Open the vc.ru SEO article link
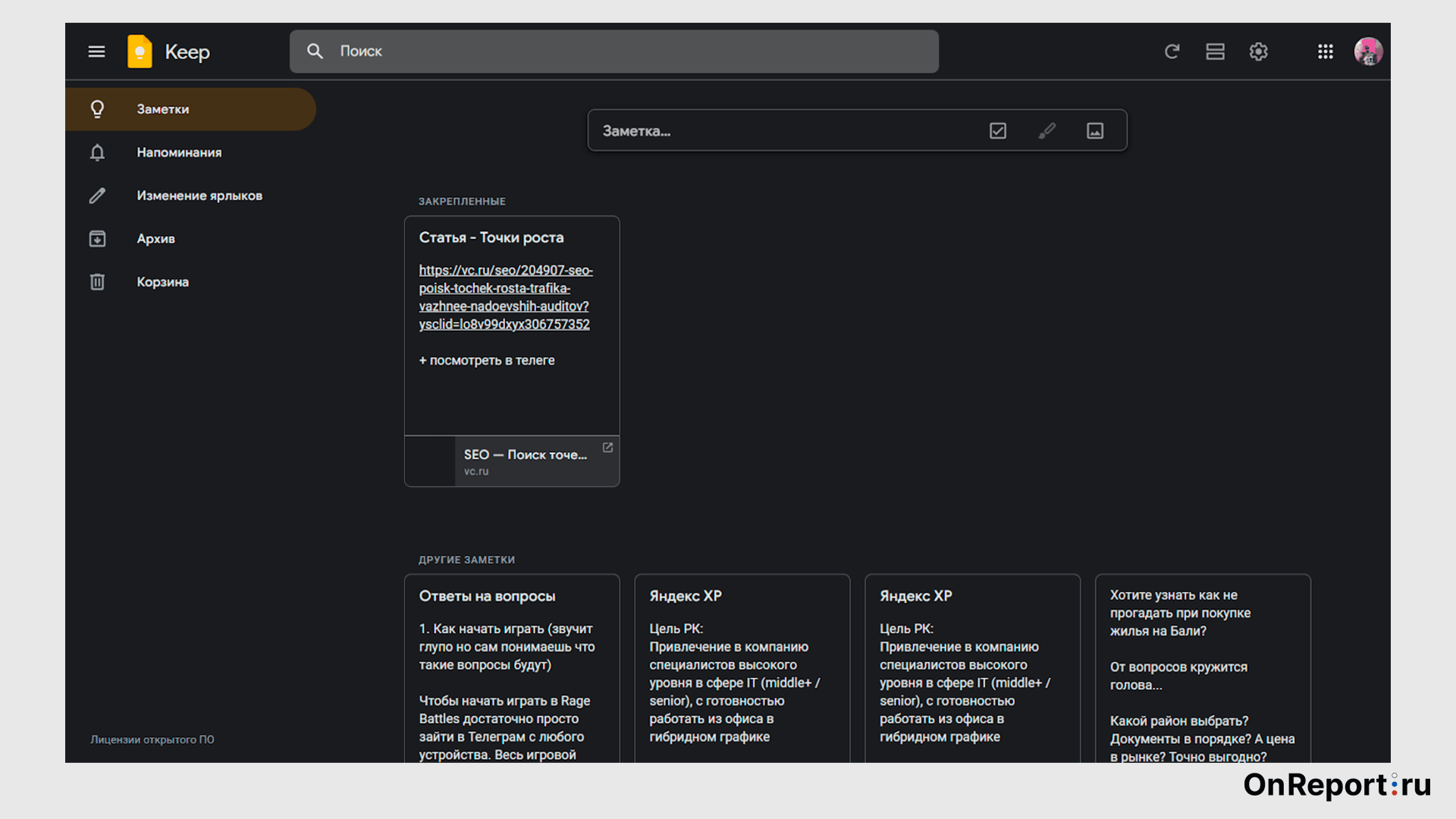Image resolution: width=1456 pixels, height=819 pixels. pyautogui.click(x=505, y=297)
